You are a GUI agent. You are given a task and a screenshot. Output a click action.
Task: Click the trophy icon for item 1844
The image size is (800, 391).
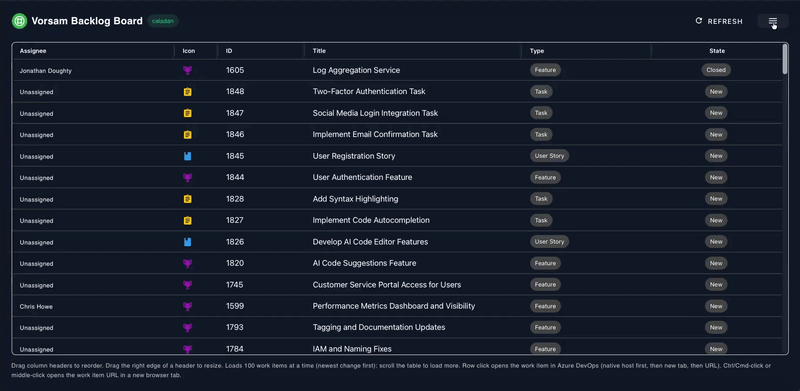187,178
